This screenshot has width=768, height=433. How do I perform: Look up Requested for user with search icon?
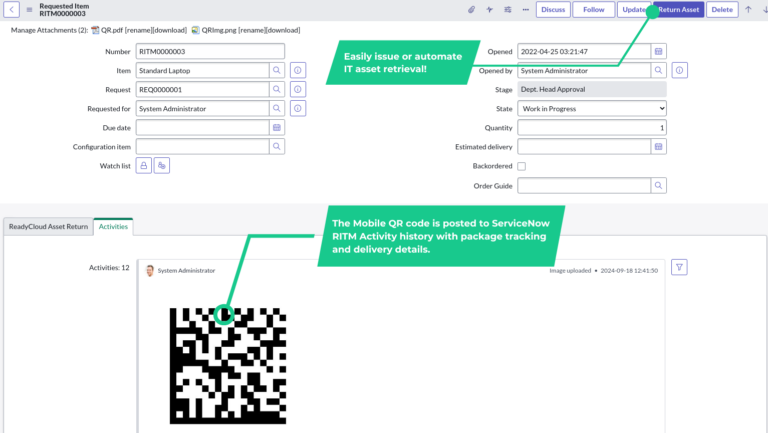[x=277, y=108]
